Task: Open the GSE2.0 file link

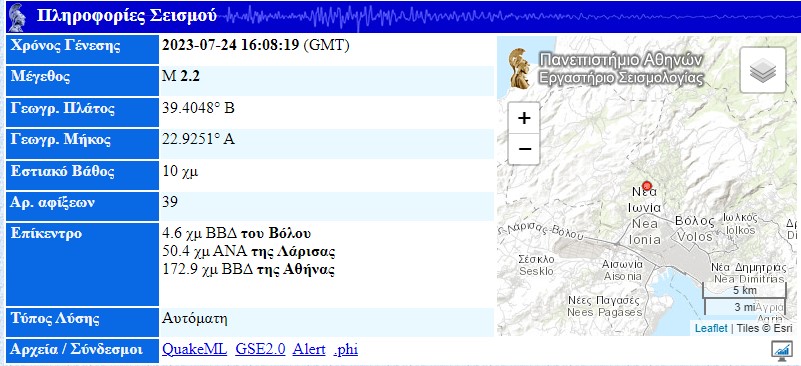Action: pyautogui.click(x=260, y=350)
